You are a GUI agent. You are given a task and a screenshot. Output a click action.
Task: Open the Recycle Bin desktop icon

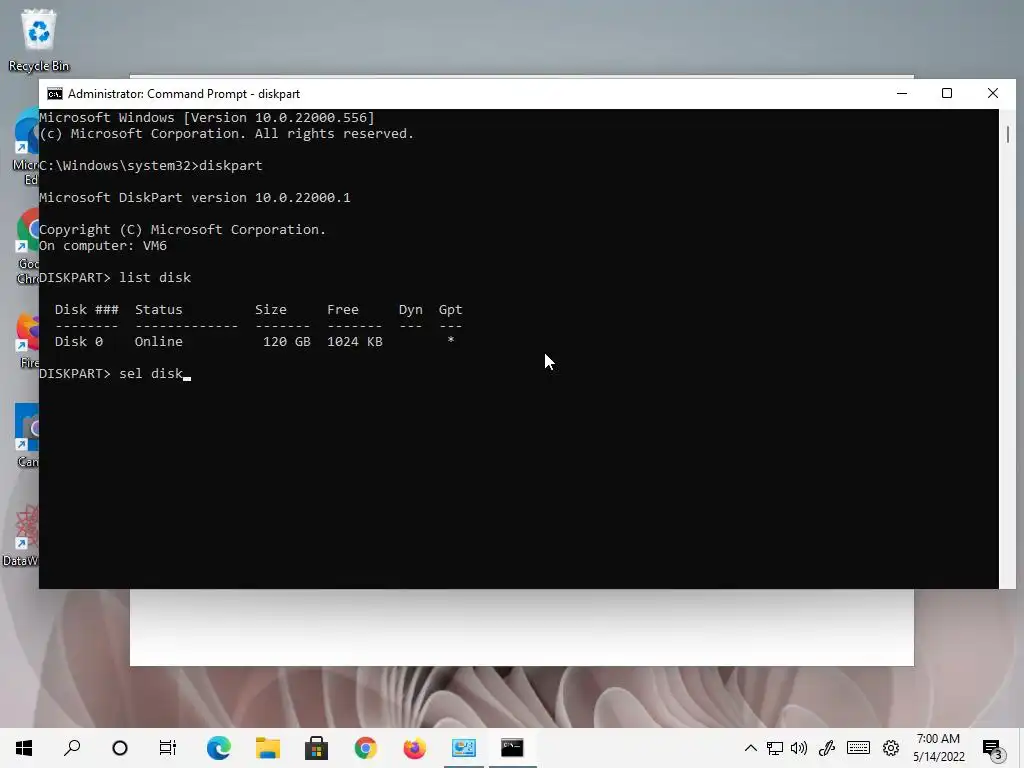pyautogui.click(x=39, y=39)
